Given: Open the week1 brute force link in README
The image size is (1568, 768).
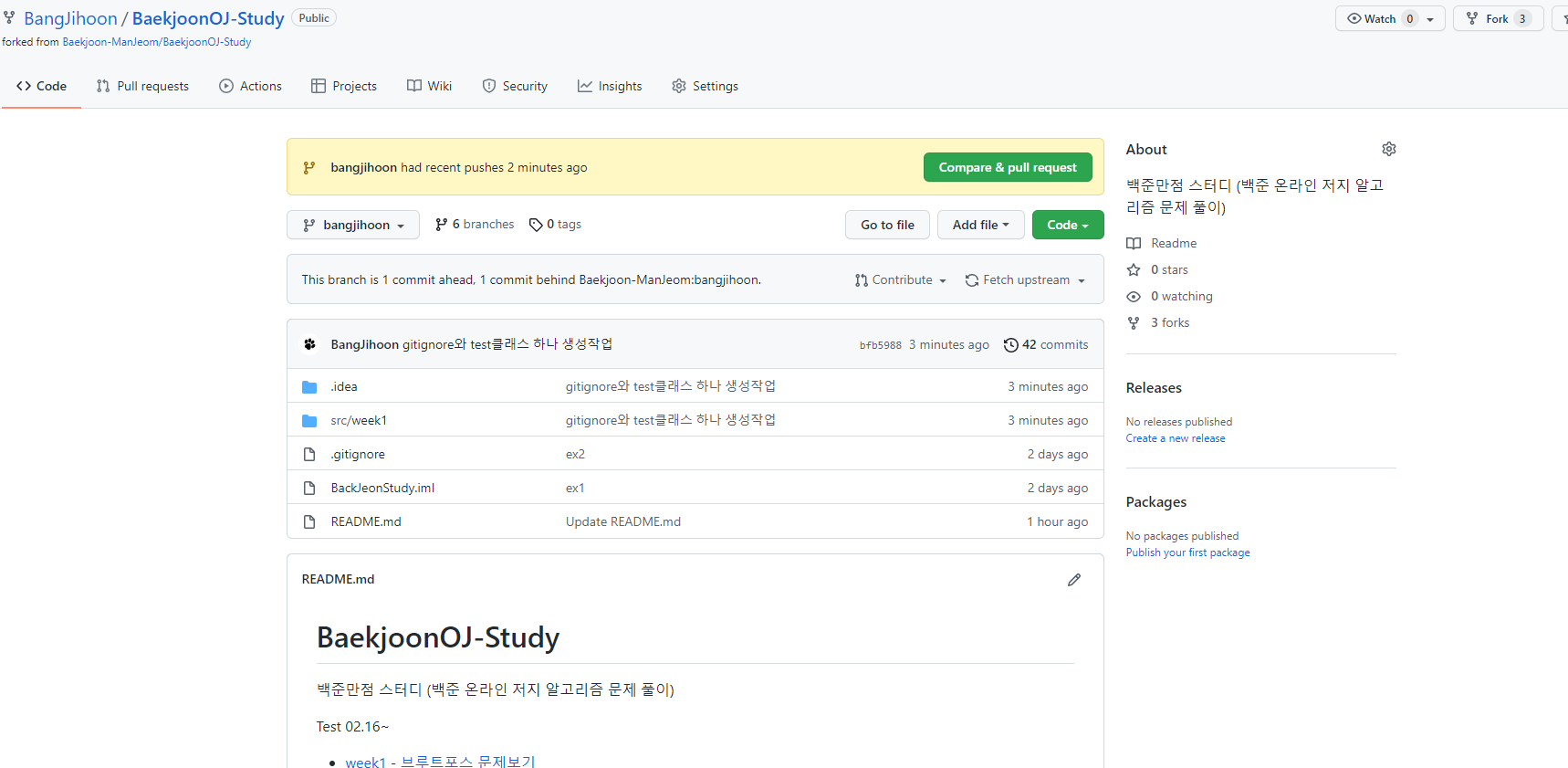Looking at the screenshot, I should [440, 762].
